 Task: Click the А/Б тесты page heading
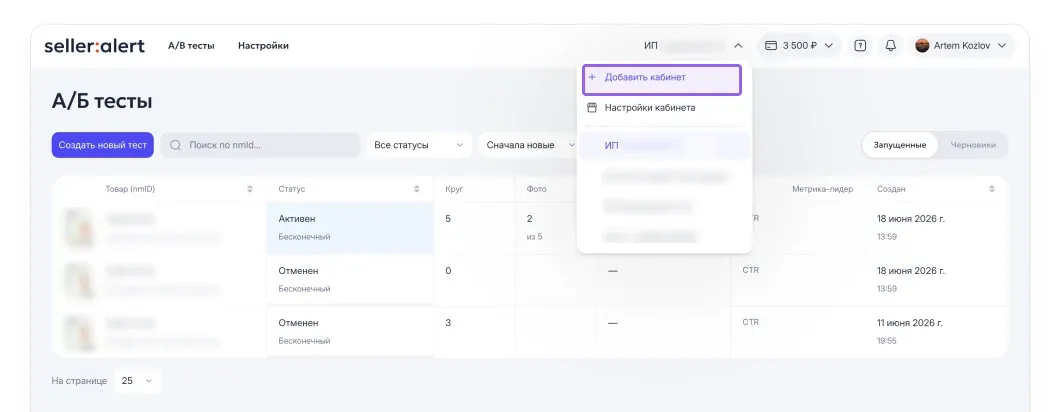(x=102, y=101)
